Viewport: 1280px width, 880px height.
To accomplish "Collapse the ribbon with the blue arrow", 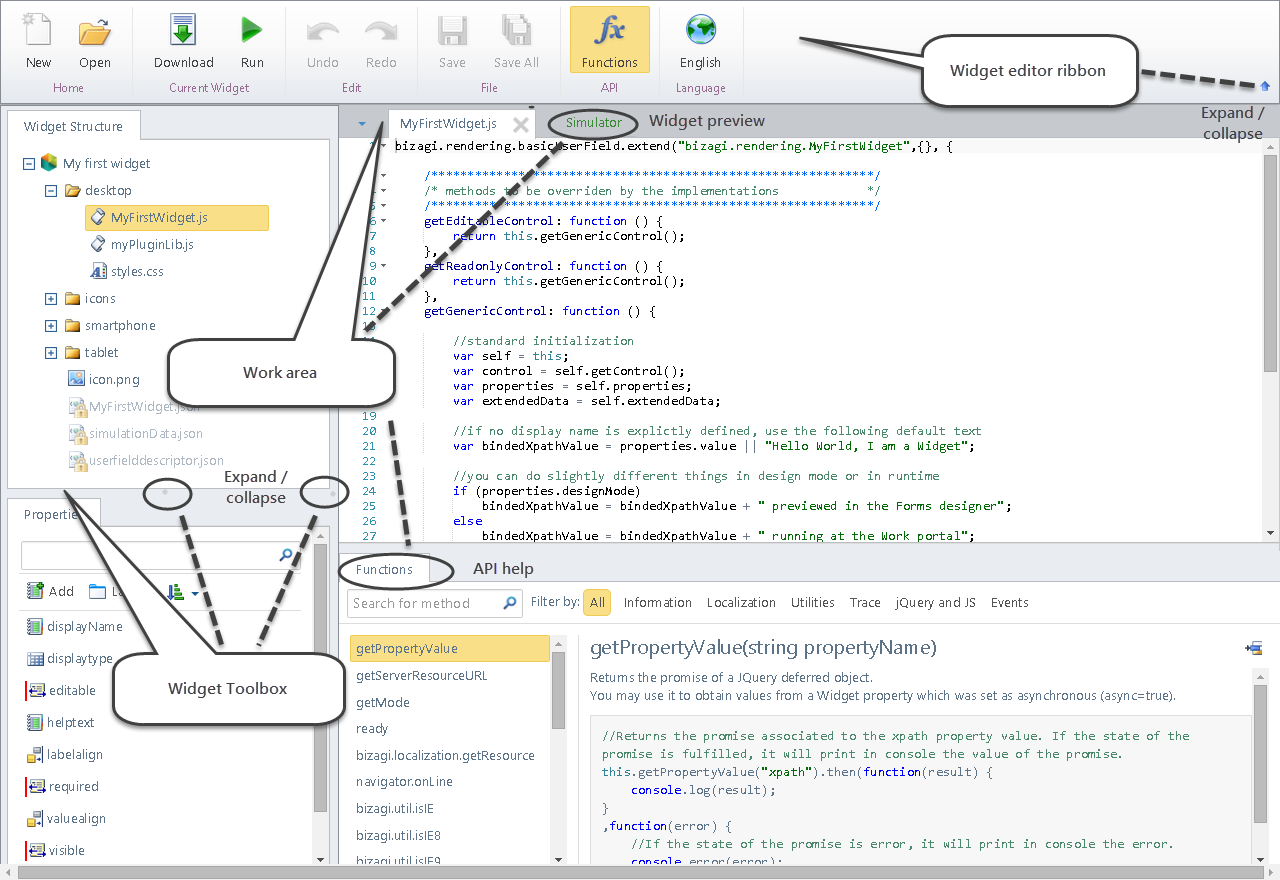I will point(1265,87).
